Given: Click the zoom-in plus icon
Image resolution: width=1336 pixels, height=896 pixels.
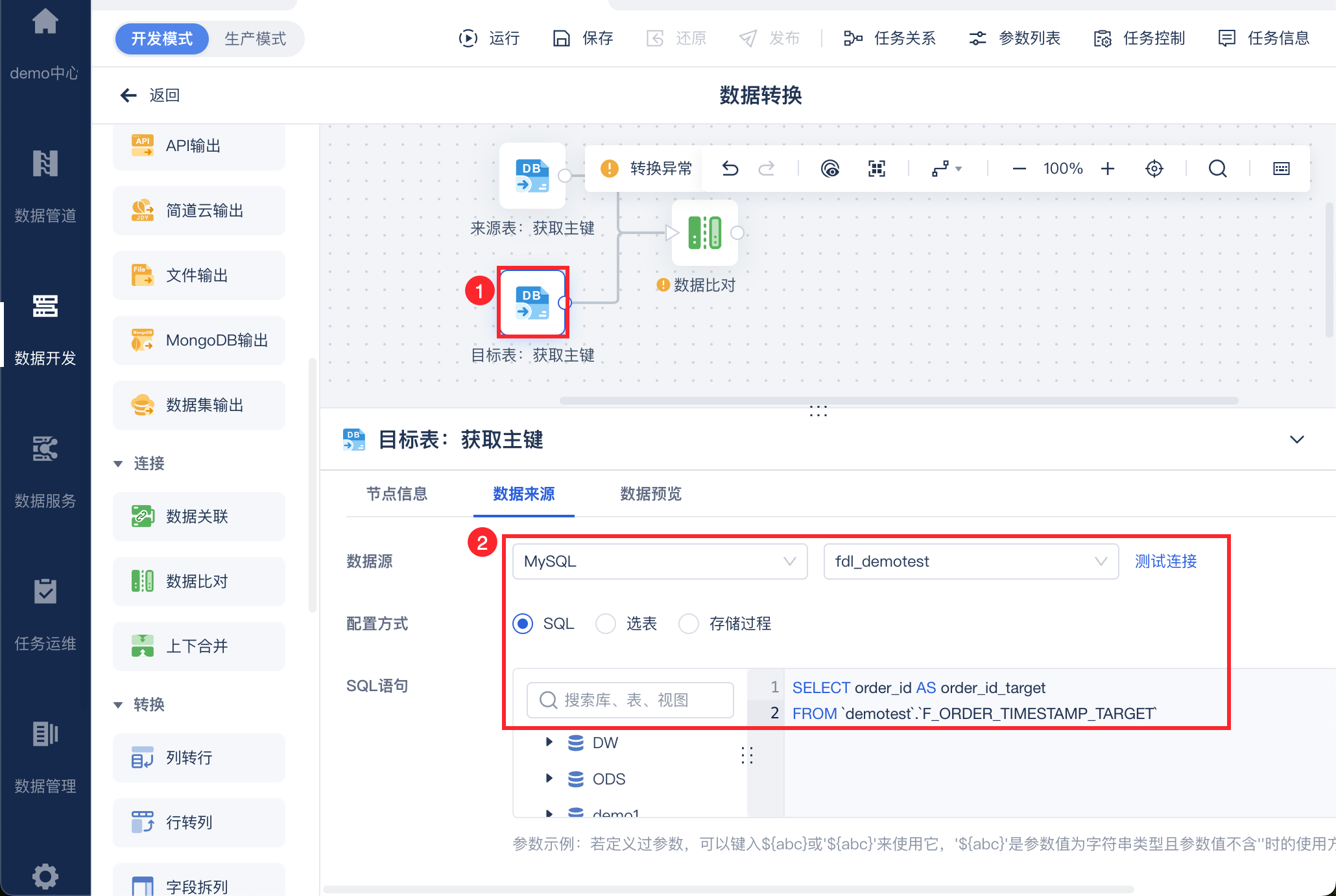Looking at the screenshot, I should pos(1108,169).
